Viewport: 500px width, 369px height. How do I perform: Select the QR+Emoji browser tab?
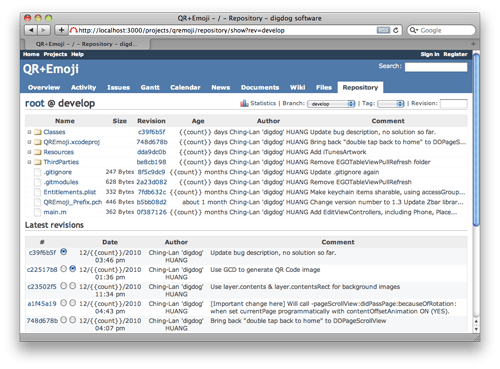pos(87,44)
